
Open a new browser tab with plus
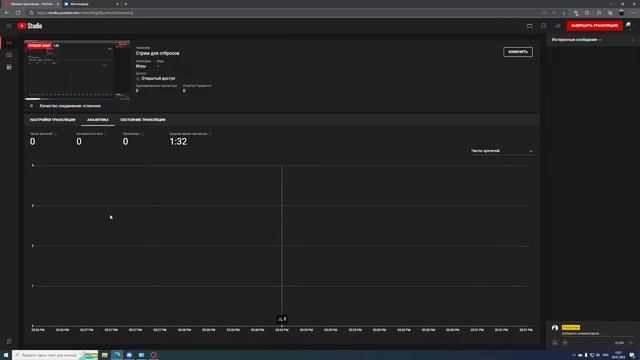click(126, 4)
